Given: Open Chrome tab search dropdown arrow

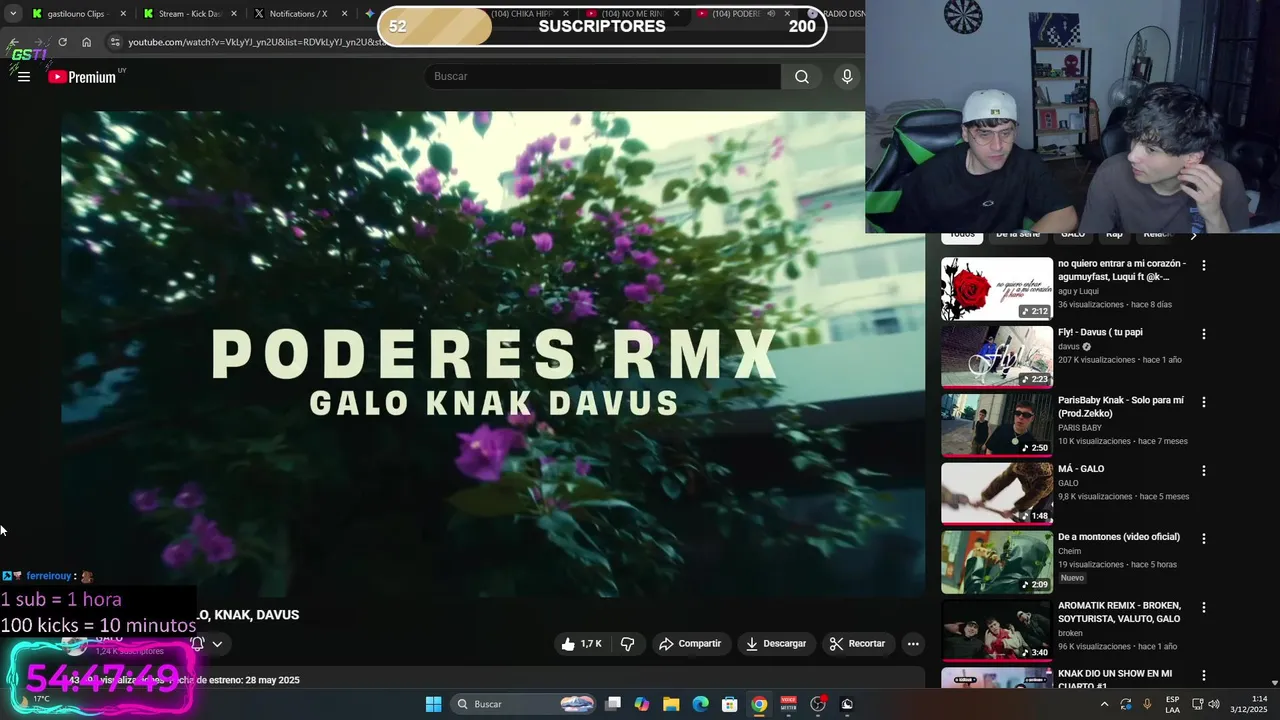Looking at the screenshot, I should click(13, 14).
